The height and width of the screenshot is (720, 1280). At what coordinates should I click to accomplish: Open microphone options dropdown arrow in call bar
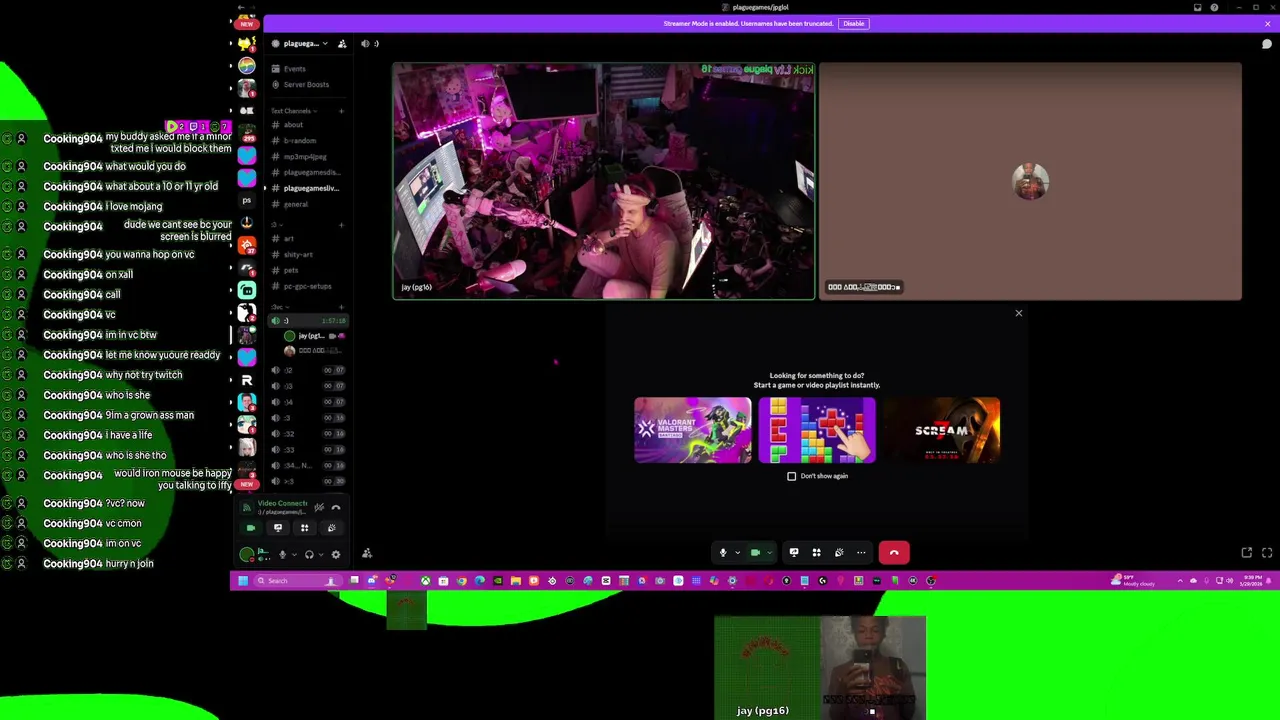pos(737,552)
